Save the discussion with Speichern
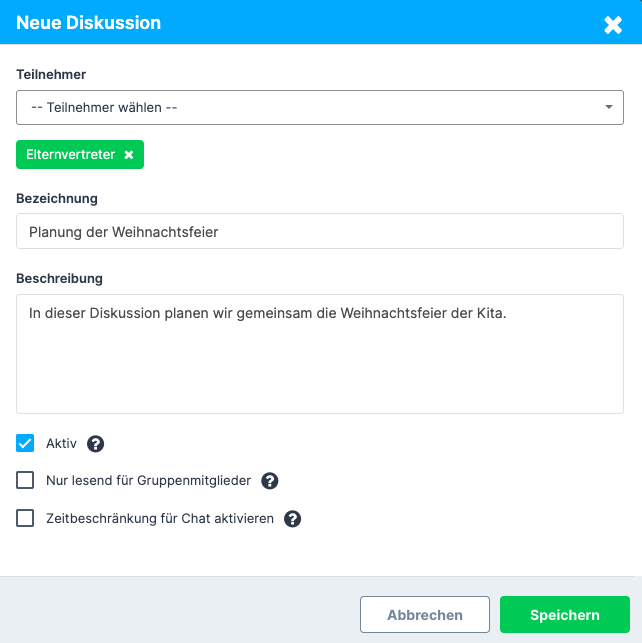Screen dimensions: 642x643 tap(564, 615)
